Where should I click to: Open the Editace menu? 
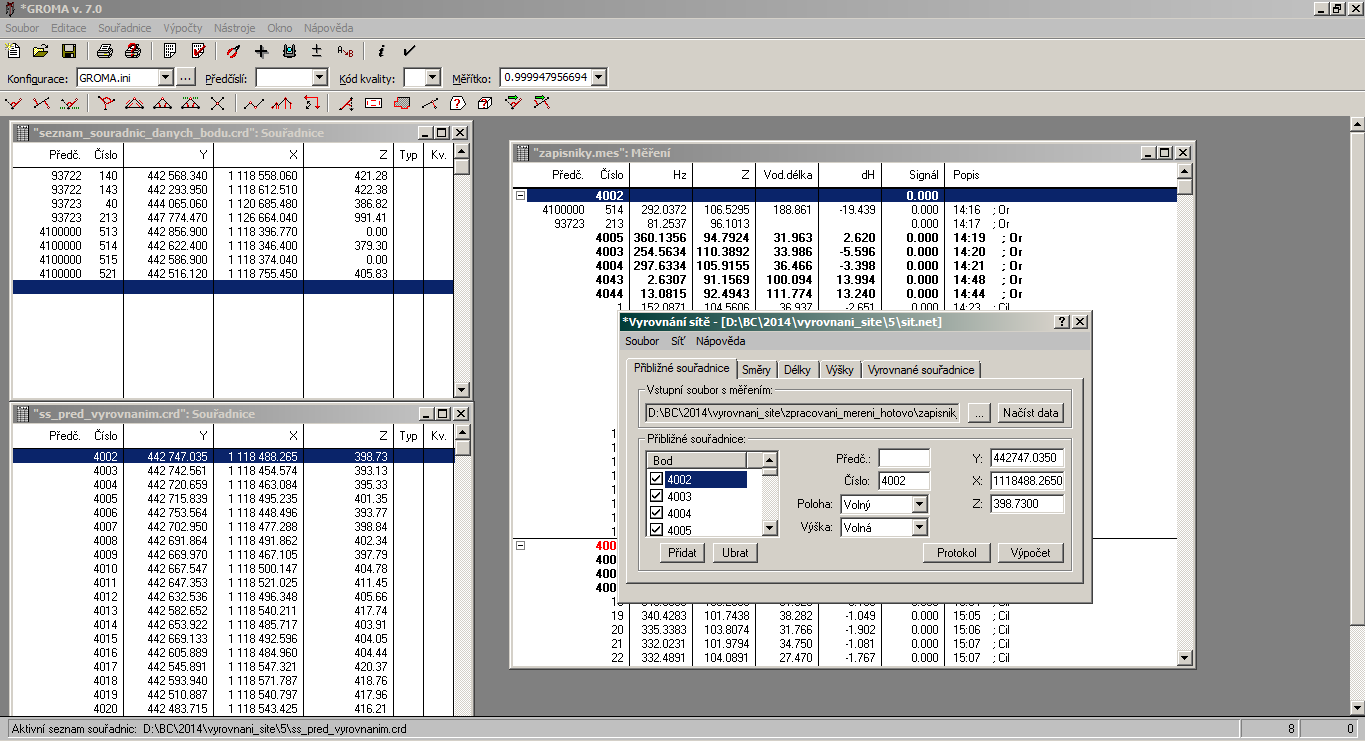pos(69,28)
